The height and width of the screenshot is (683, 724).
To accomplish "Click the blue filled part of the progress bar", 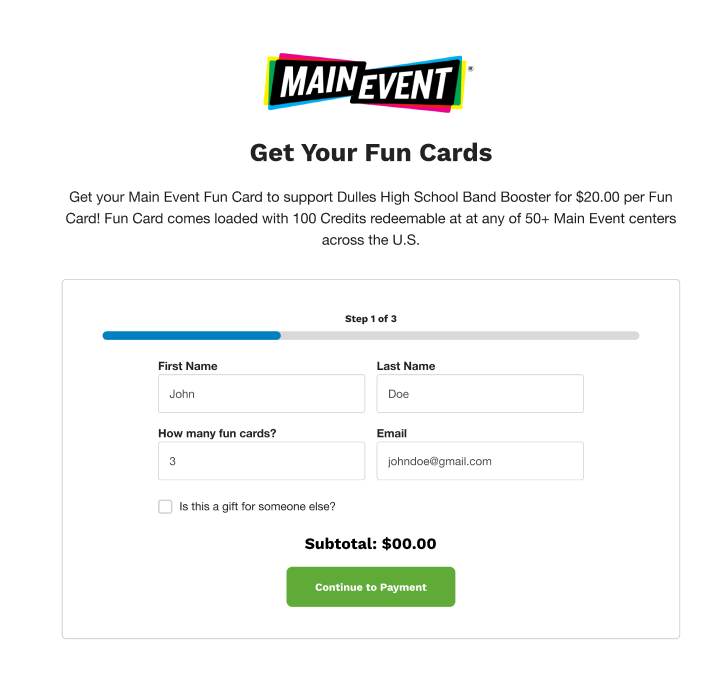I will coord(191,336).
